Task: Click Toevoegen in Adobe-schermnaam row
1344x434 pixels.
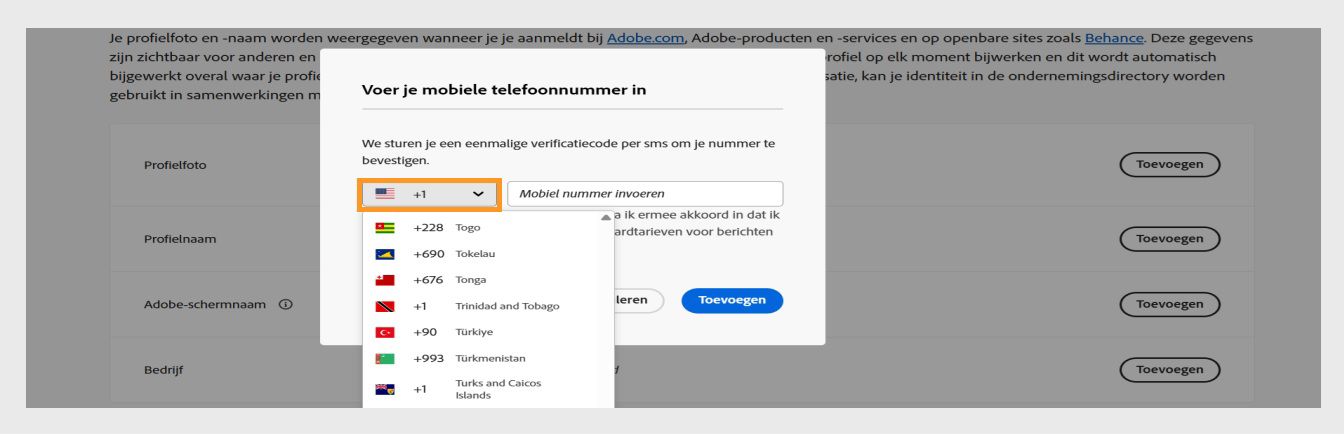Action: 1170,304
